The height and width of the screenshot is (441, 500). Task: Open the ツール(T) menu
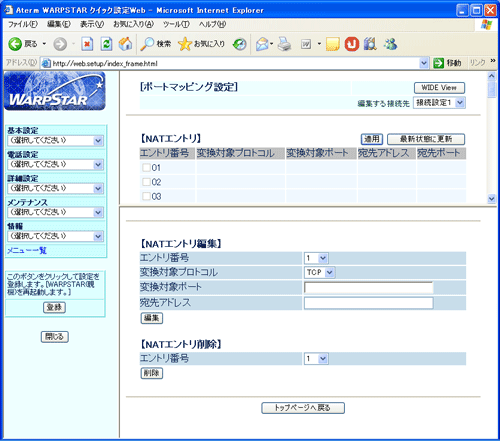(176, 24)
